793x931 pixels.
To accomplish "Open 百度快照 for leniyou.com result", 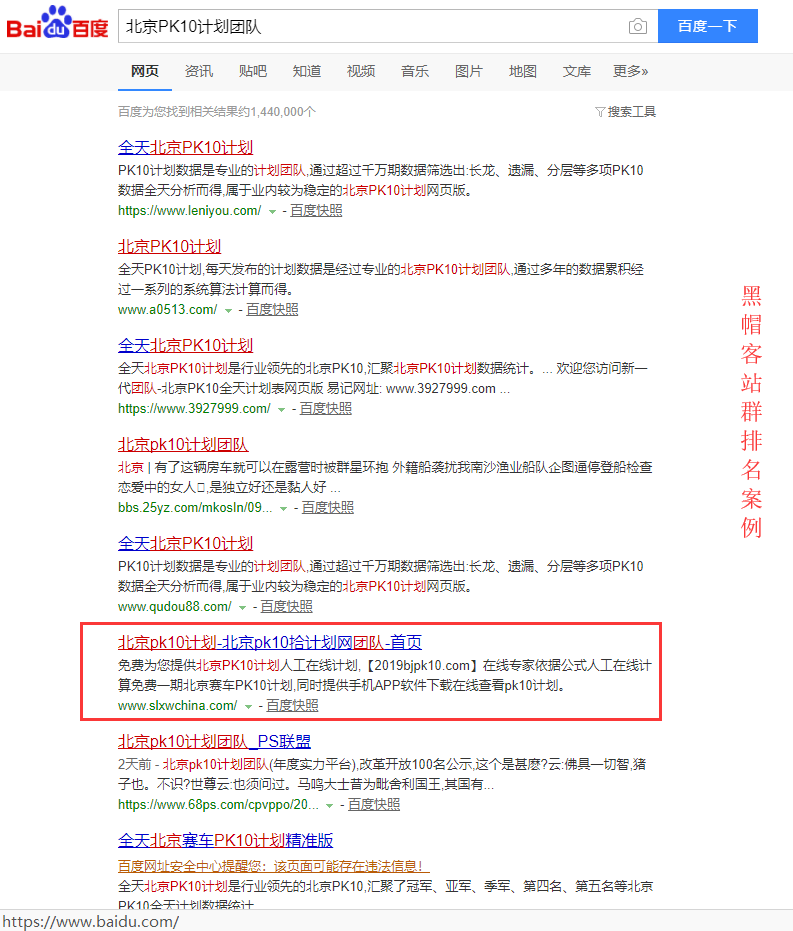I will (x=316, y=211).
